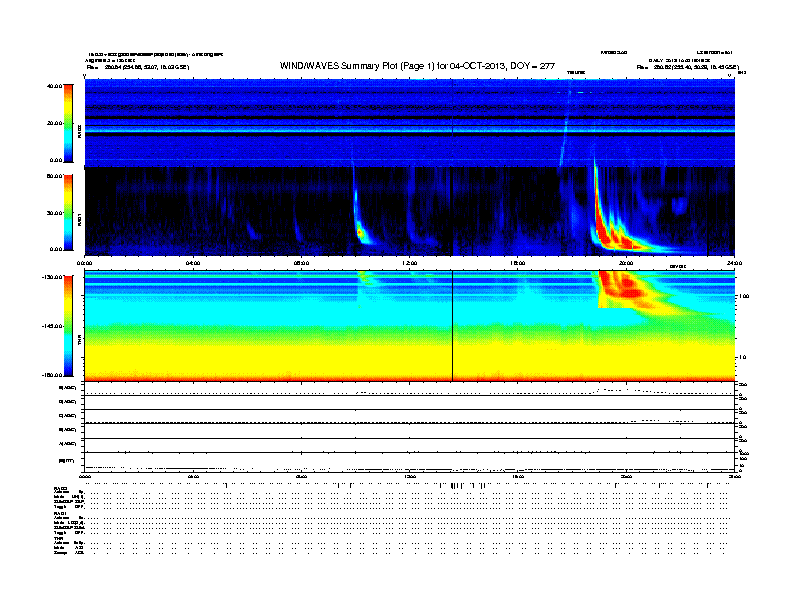
Task: Click the black vertical line in TNR panel
Action: coord(452,326)
